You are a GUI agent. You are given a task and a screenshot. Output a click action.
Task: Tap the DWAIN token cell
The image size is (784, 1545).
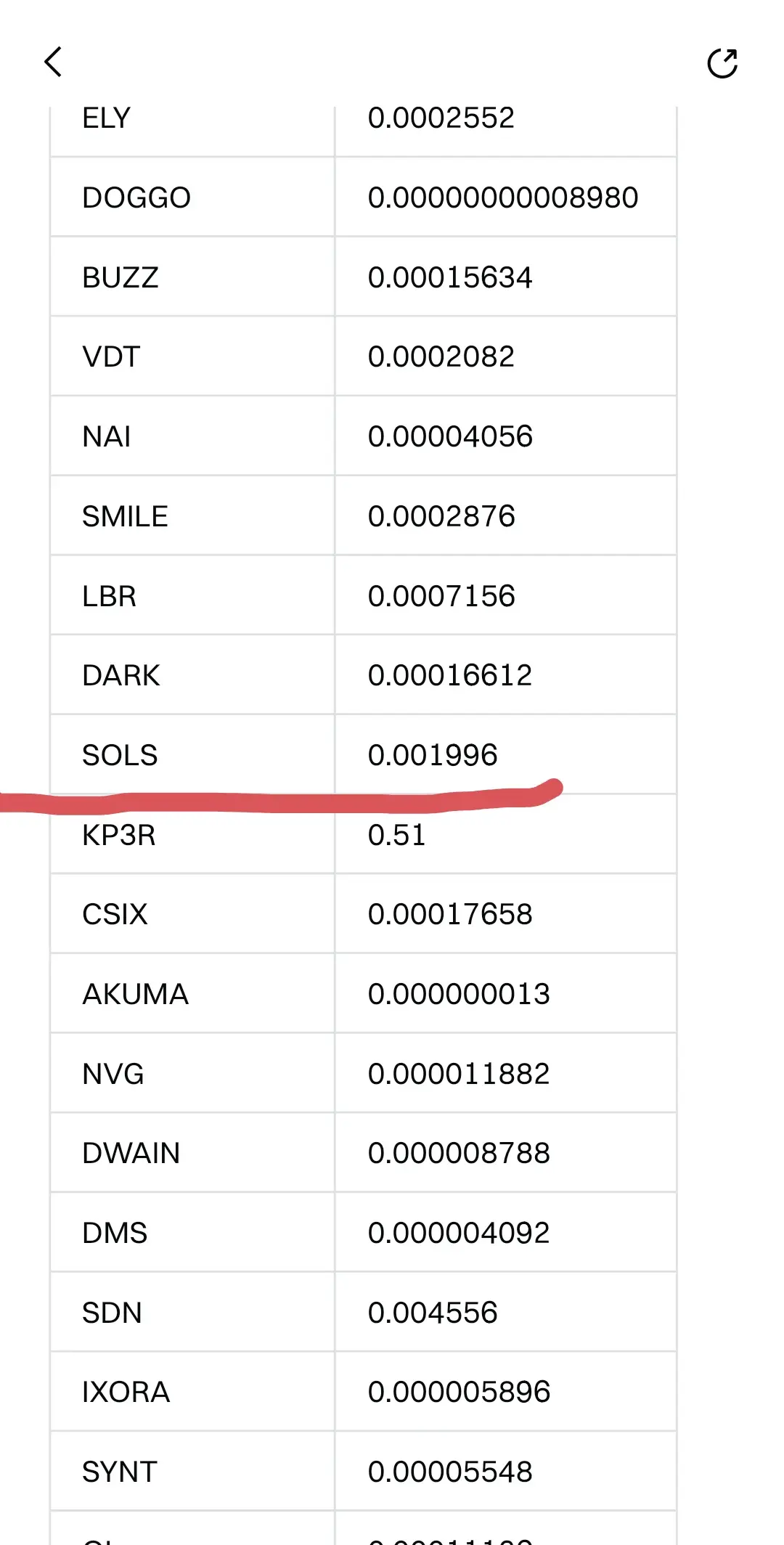131,1153
